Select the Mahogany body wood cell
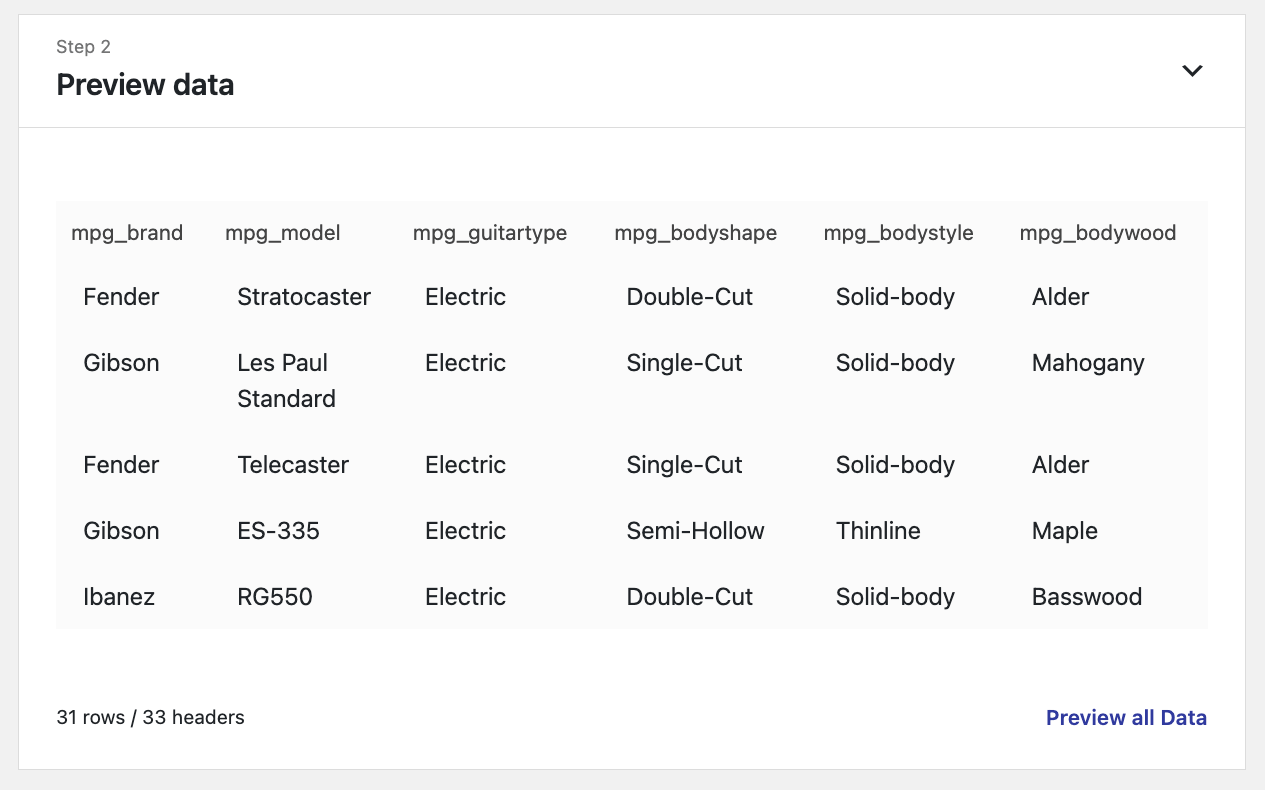This screenshot has height=790, width=1265. click(1088, 363)
